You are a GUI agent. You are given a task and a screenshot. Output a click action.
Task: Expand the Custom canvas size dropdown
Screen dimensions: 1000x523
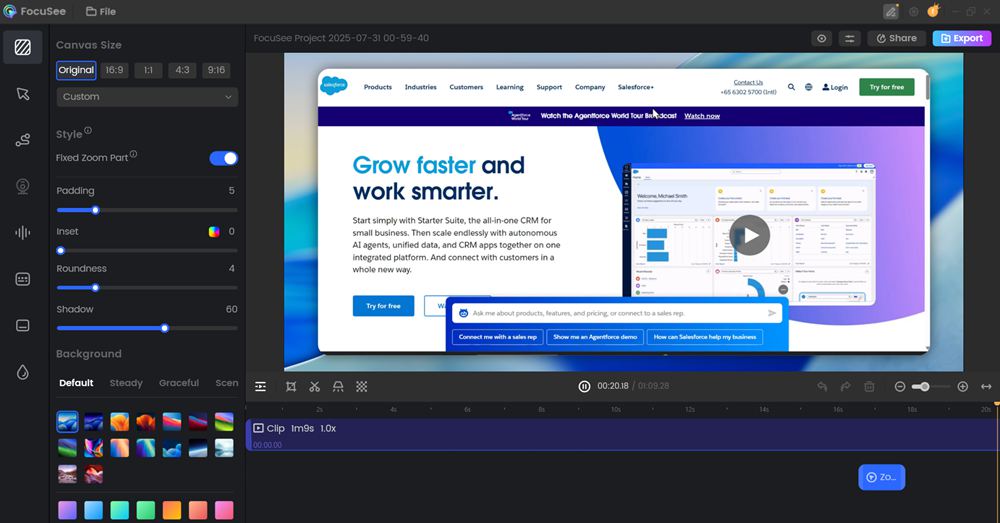point(147,97)
